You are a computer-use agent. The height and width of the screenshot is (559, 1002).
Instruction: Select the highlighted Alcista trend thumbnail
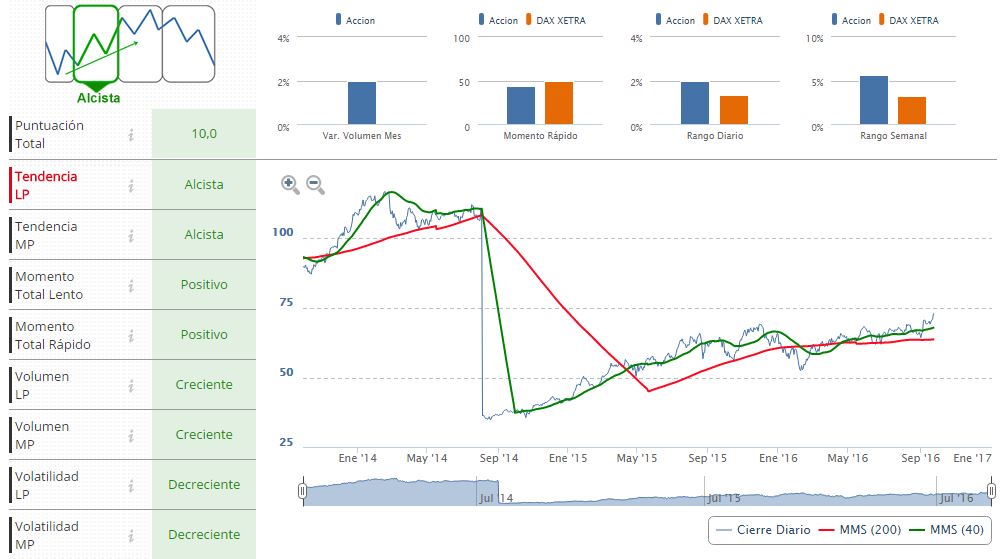(97, 44)
